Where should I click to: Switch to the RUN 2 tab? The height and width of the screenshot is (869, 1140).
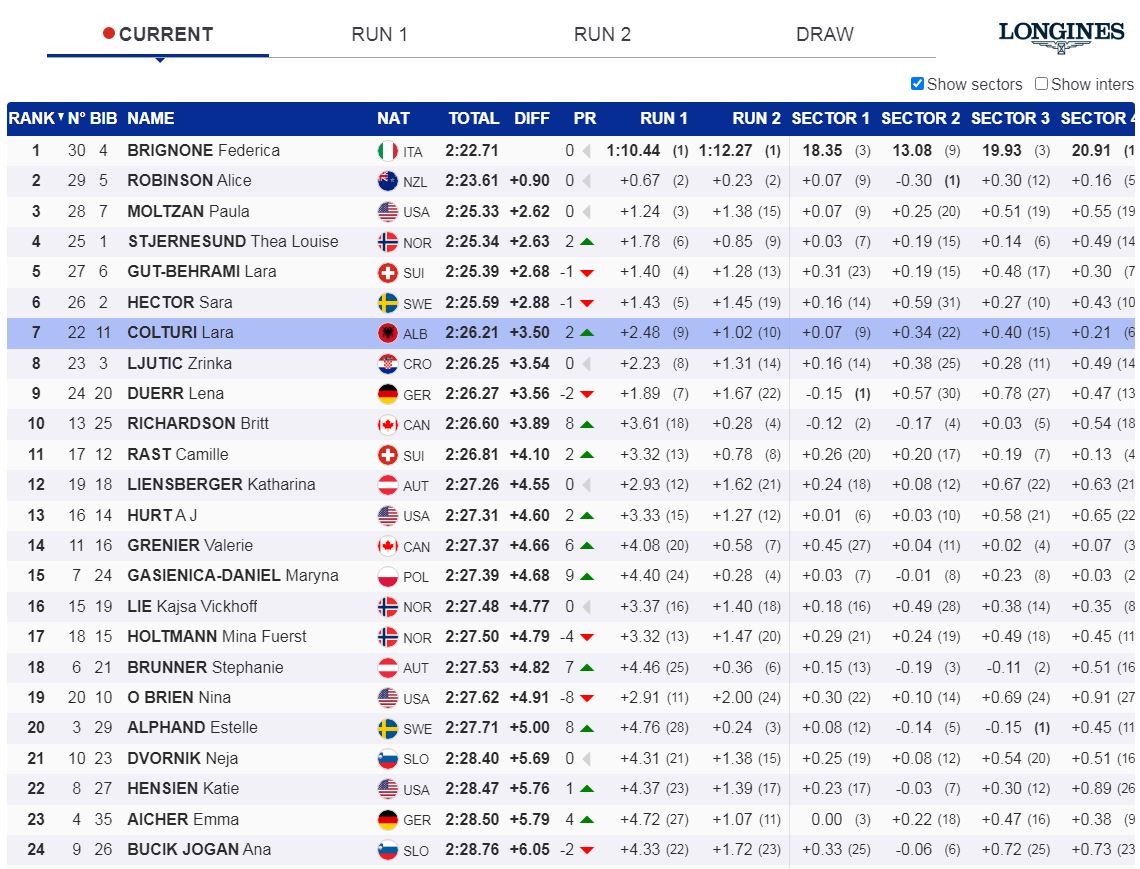point(602,34)
